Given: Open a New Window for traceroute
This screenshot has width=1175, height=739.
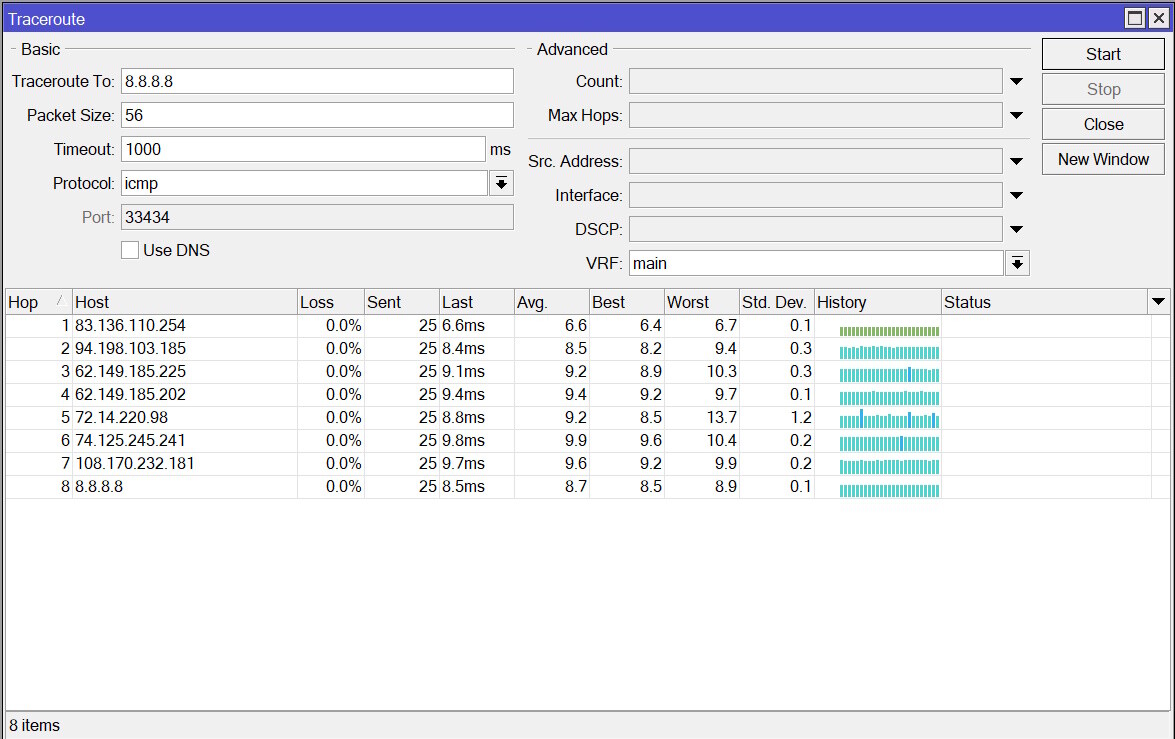Looking at the screenshot, I should pos(1103,158).
